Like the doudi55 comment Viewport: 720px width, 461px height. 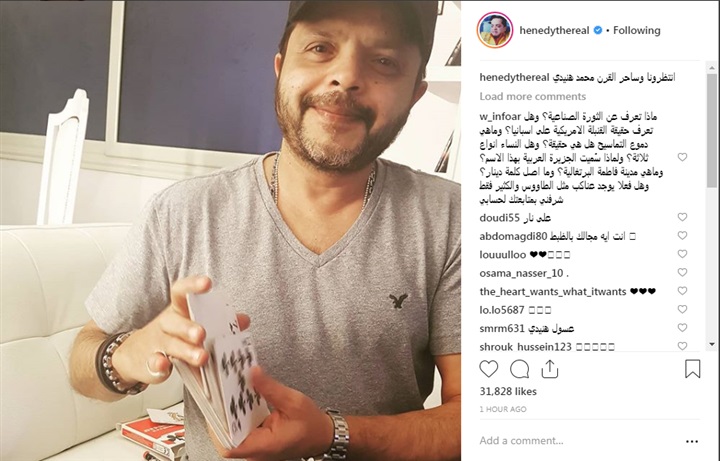682,217
